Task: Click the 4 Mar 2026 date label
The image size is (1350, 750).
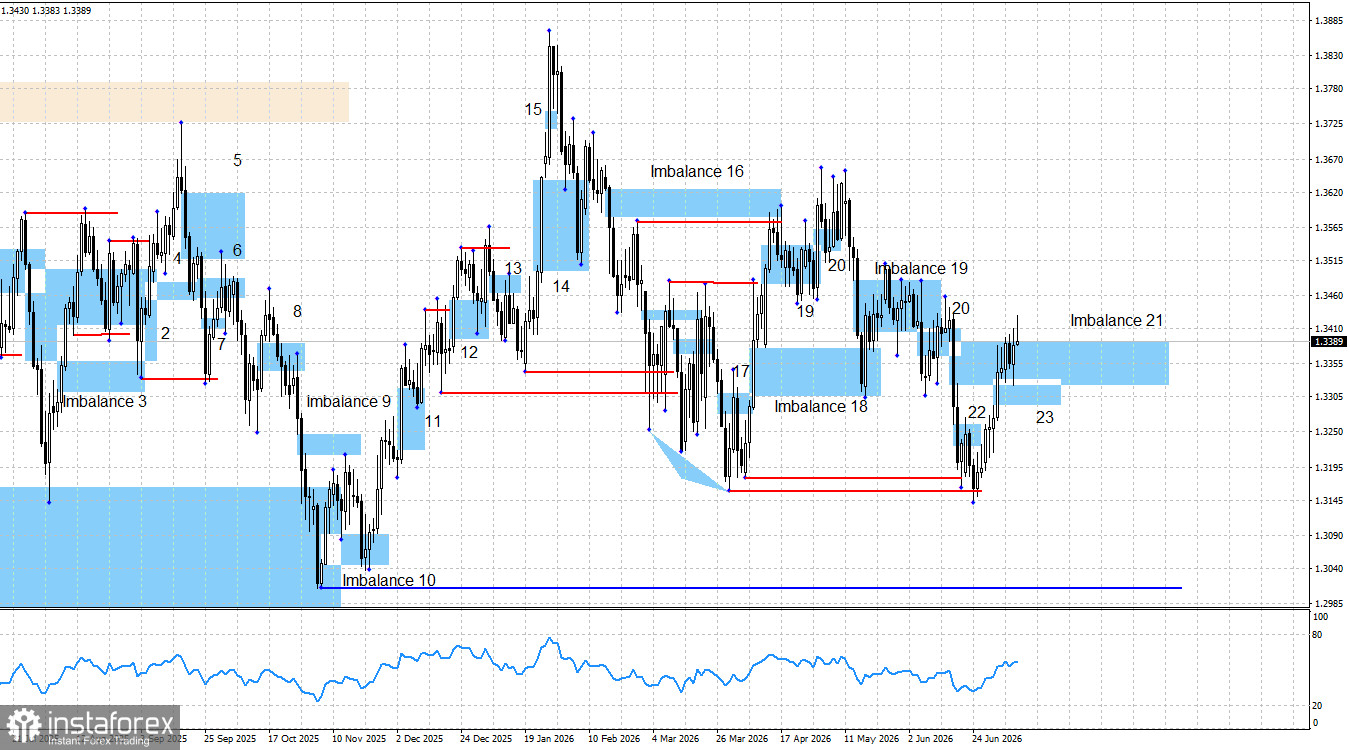Action: tap(676, 739)
